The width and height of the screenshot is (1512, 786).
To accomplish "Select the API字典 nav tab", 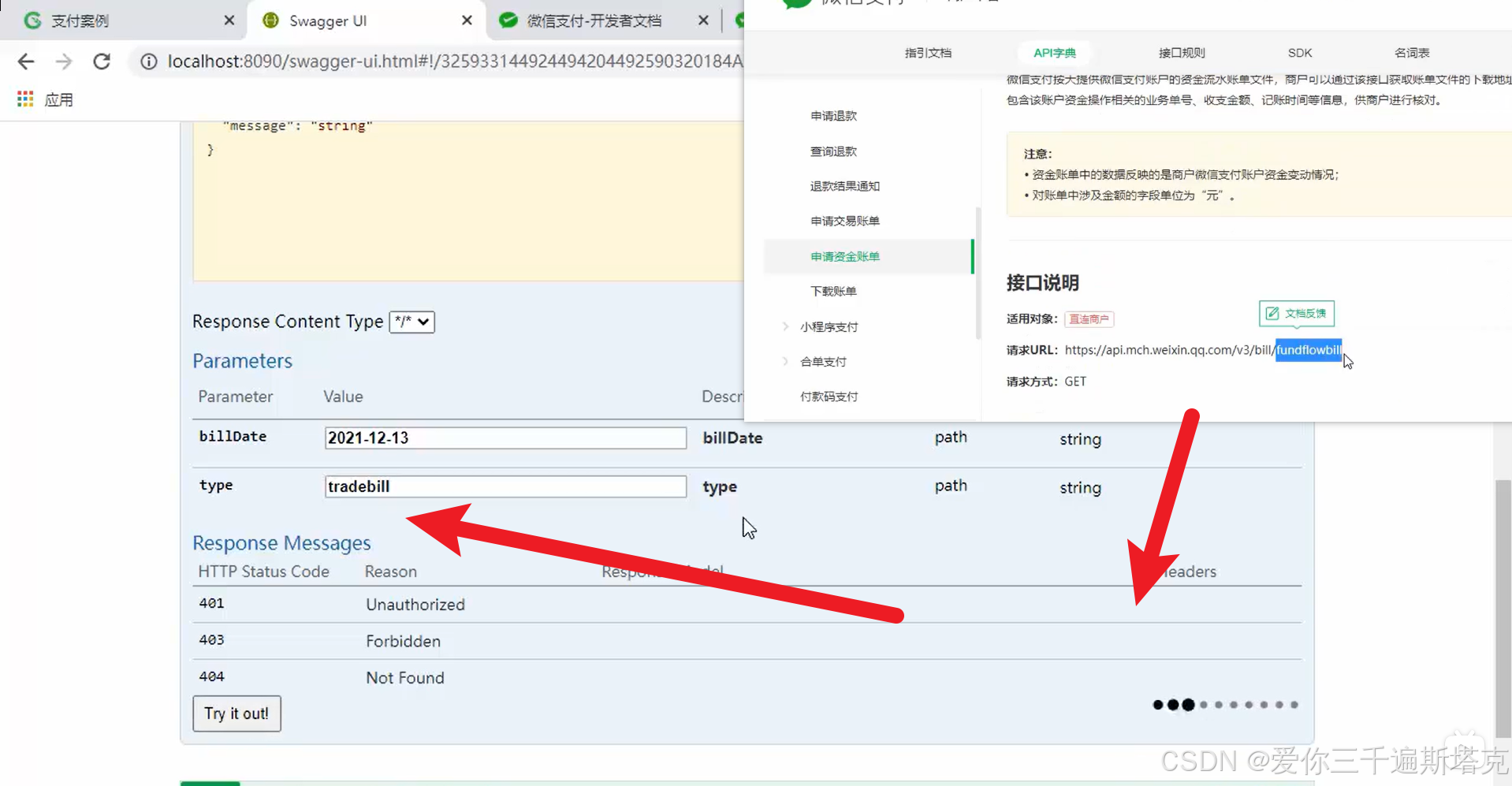I will (1054, 53).
